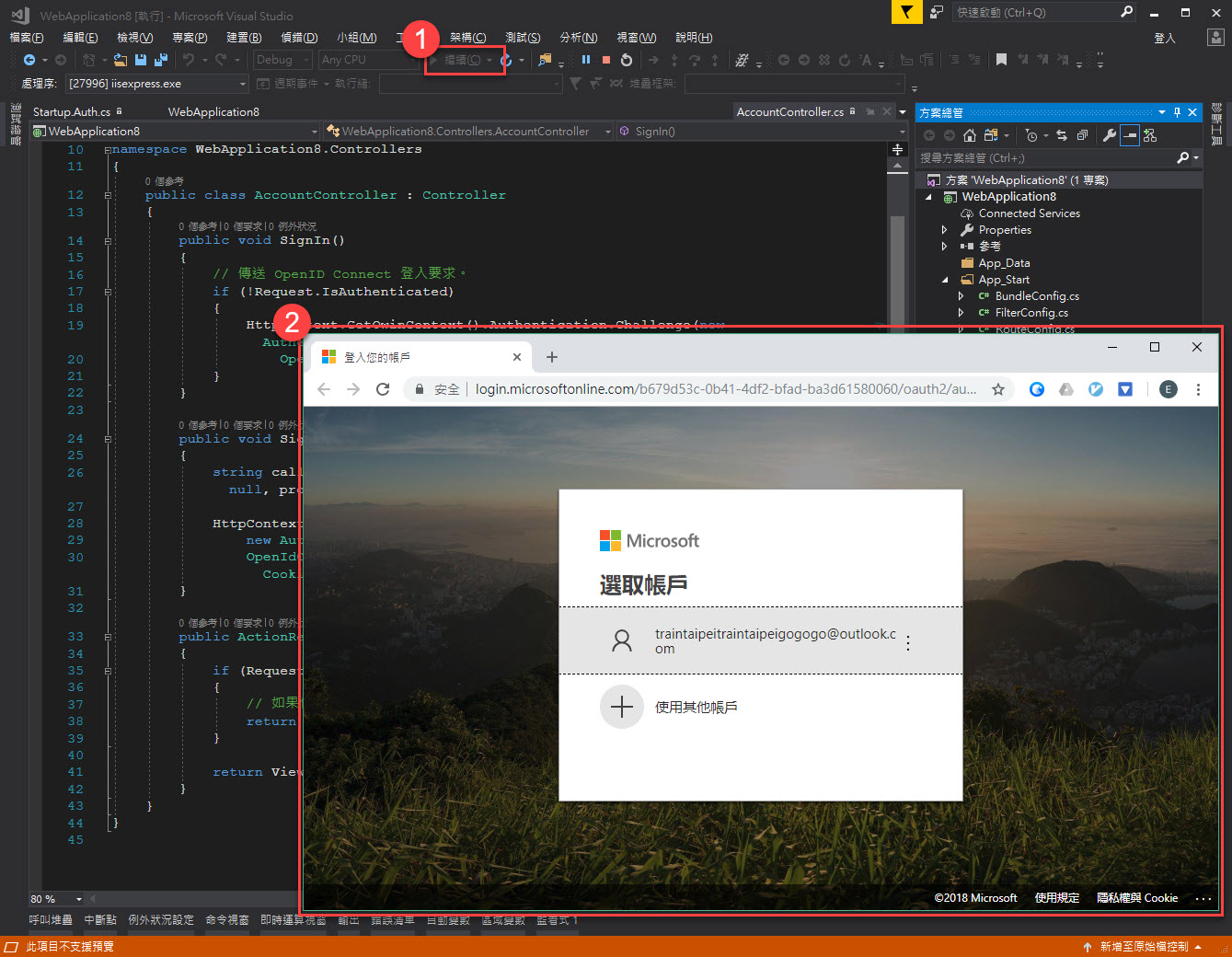Toggle Preview Selected Items in Solution Explorer
1232x957 pixels.
(1130, 135)
